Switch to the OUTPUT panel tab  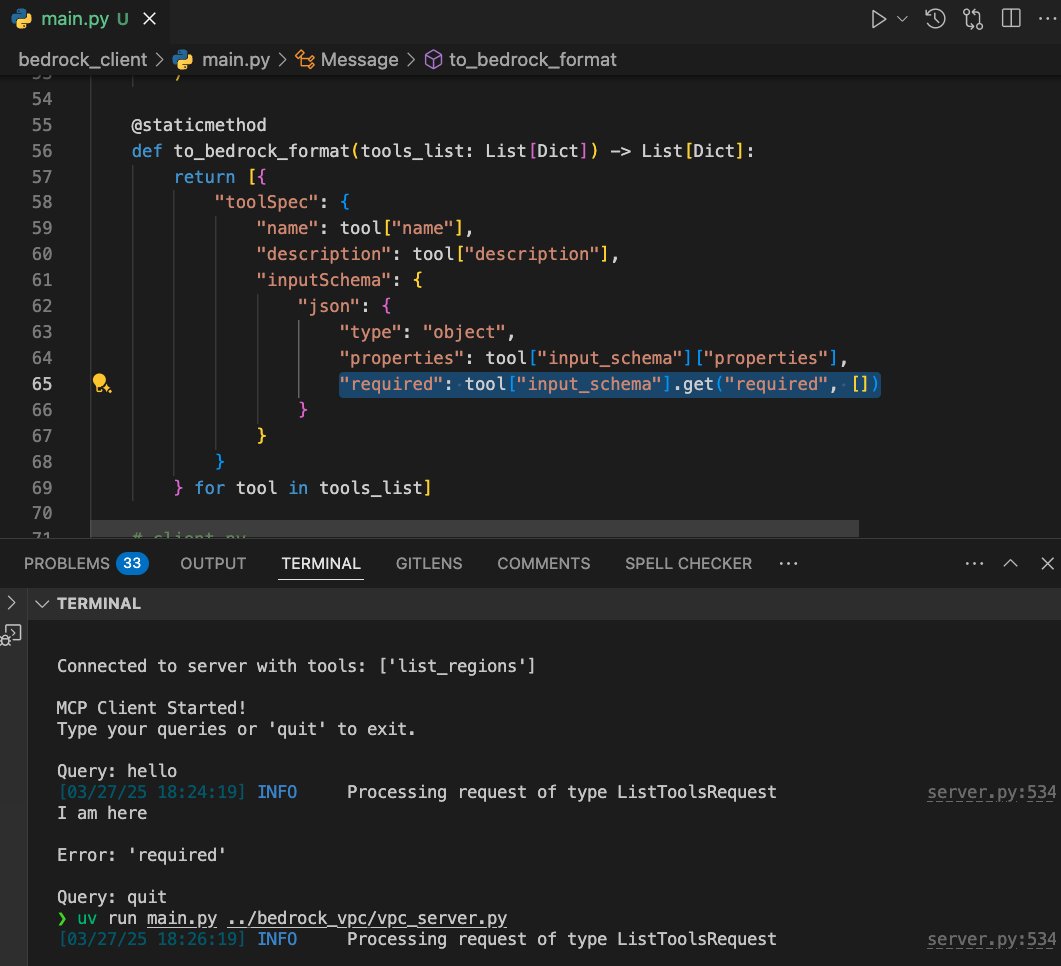pyautogui.click(x=213, y=564)
